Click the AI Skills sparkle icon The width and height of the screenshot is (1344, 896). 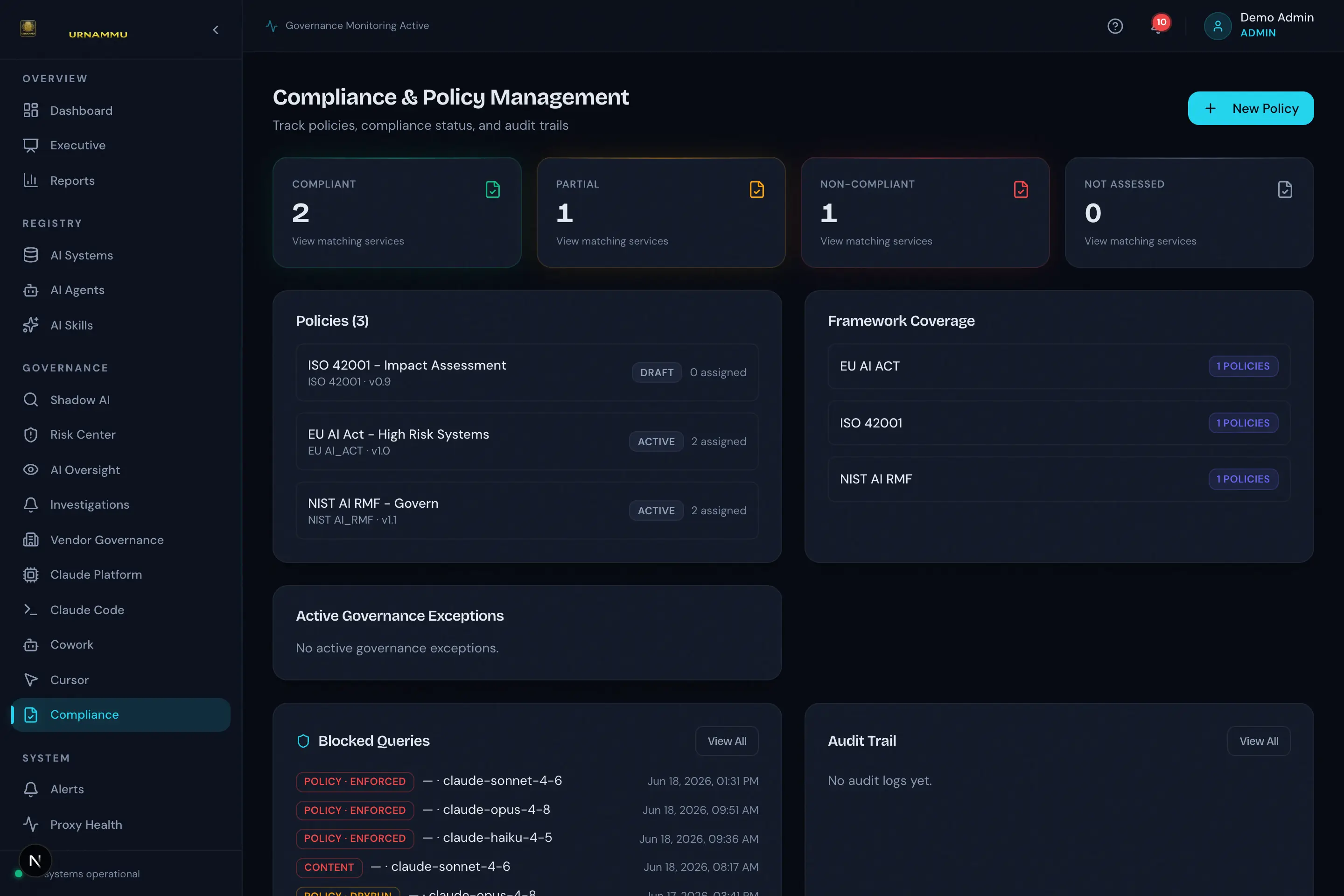pyautogui.click(x=31, y=325)
